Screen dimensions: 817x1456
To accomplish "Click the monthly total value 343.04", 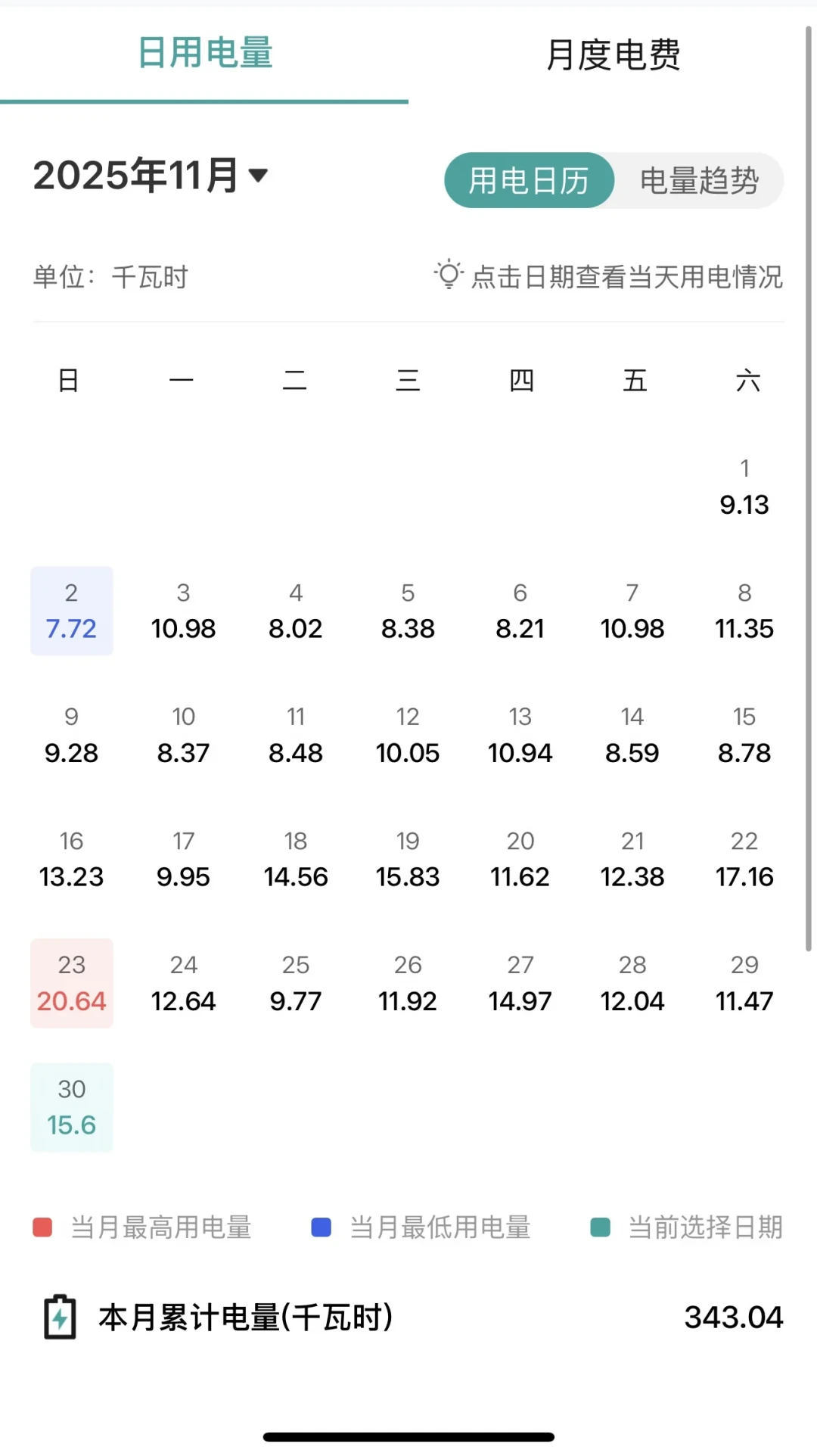I will [x=734, y=1318].
